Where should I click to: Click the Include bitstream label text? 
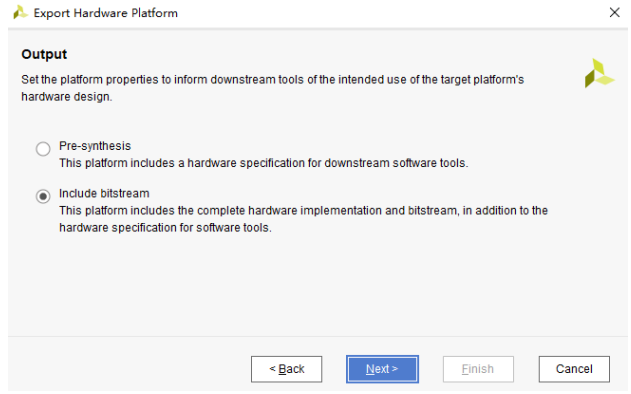pyautogui.click(x=104, y=194)
